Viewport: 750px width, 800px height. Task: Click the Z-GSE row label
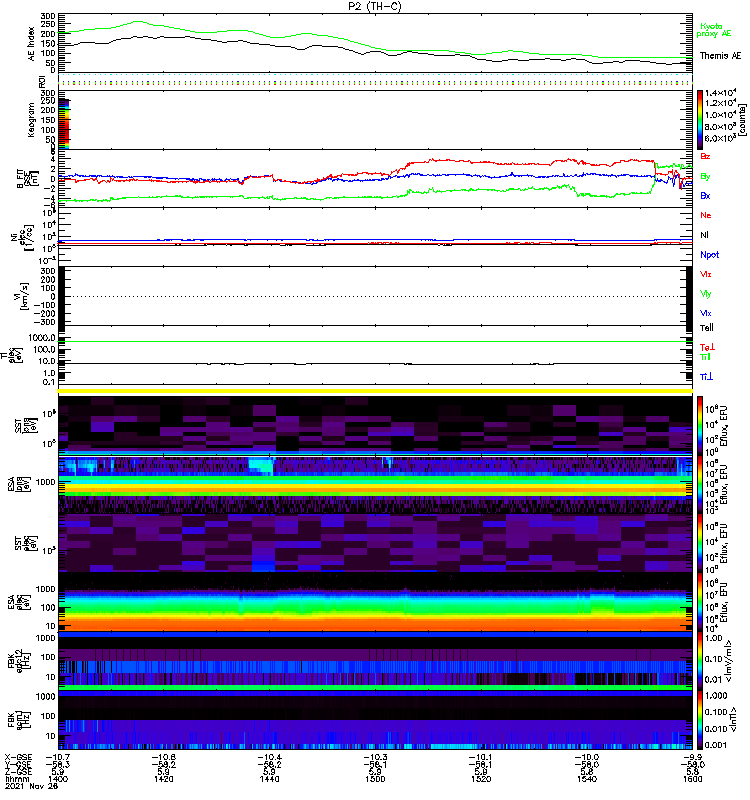(18, 771)
